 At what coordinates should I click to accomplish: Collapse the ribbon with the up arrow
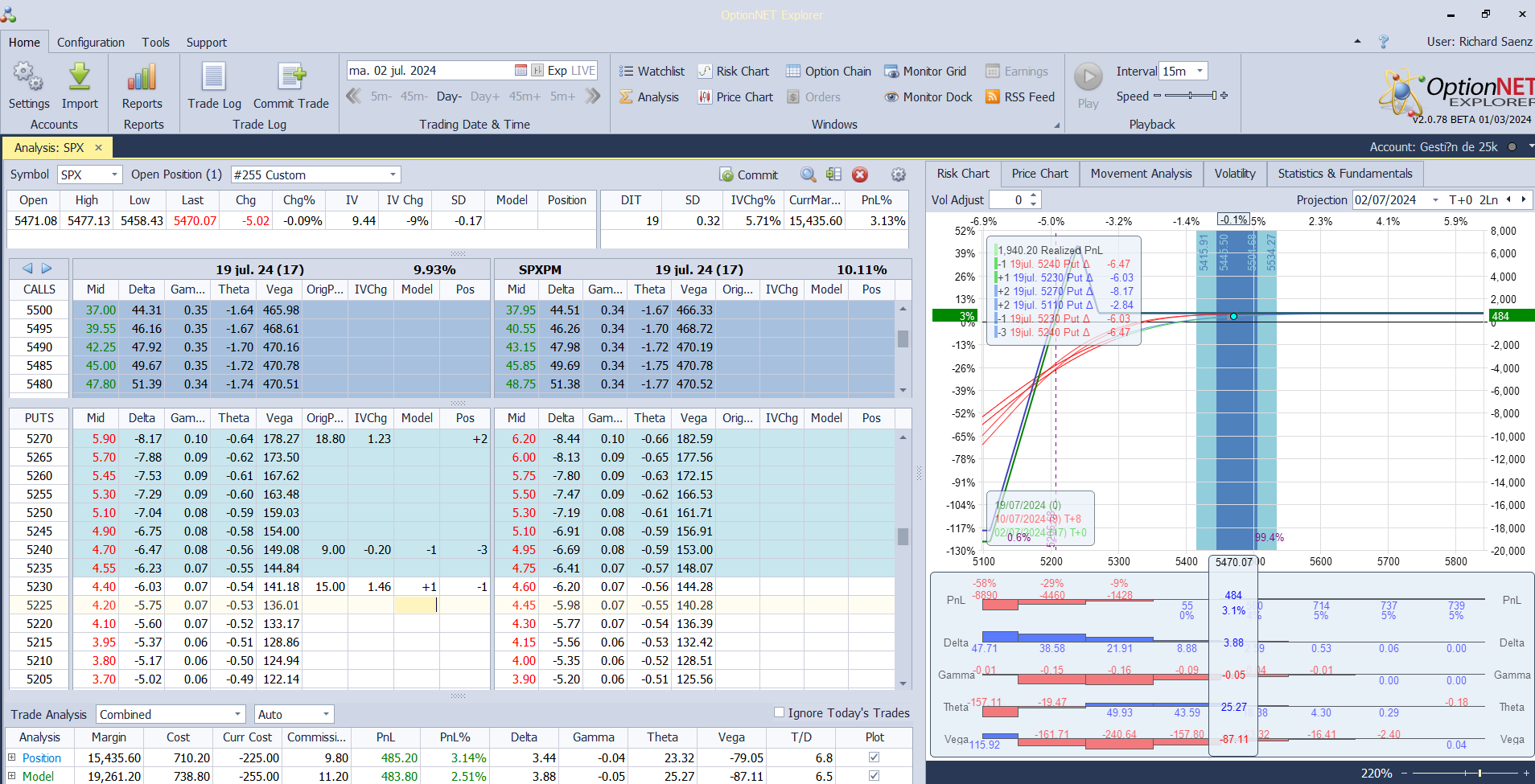(x=1357, y=41)
